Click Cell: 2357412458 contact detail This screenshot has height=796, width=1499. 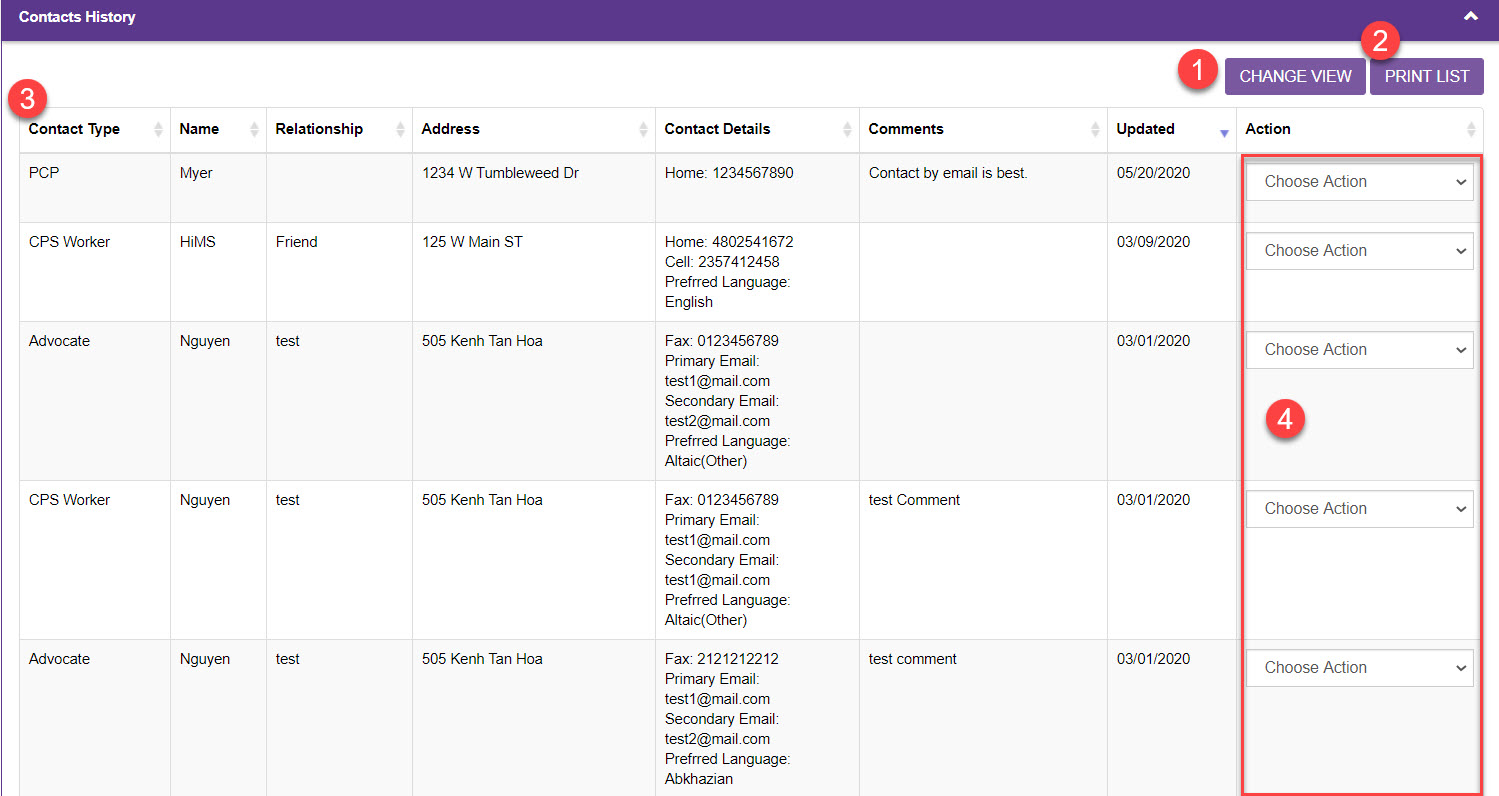click(x=722, y=262)
